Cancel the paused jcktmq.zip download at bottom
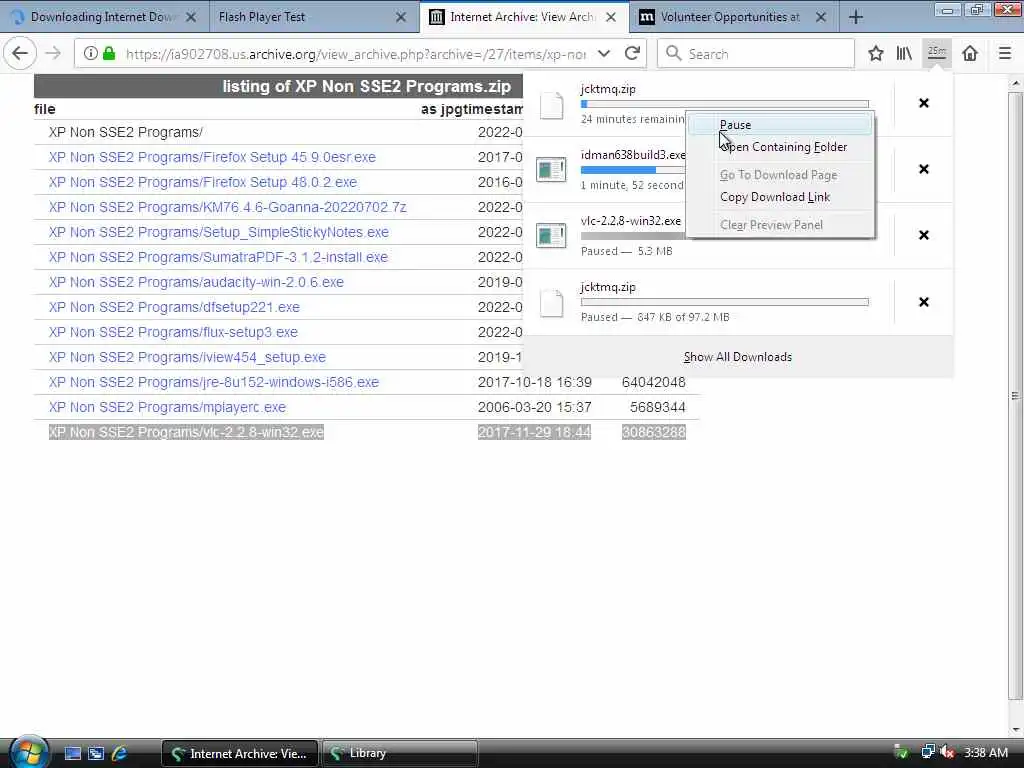The height and width of the screenshot is (768, 1024). pyautogui.click(x=923, y=302)
